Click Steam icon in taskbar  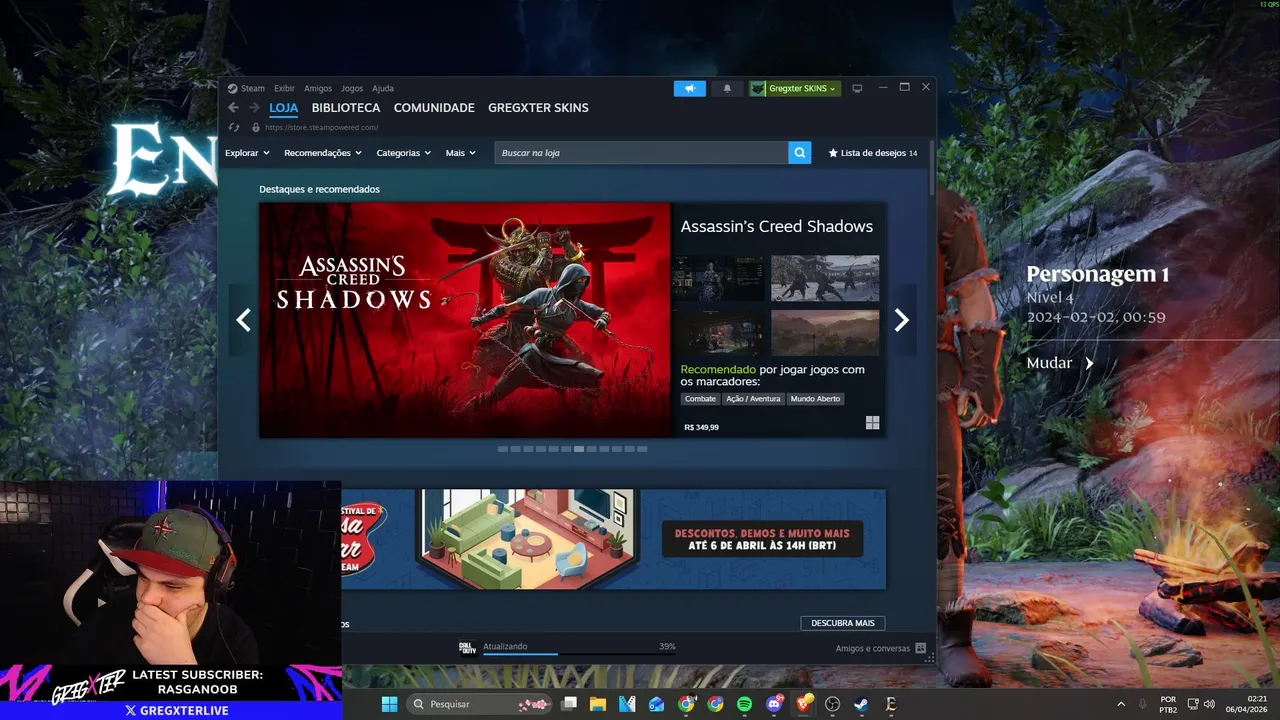861,704
